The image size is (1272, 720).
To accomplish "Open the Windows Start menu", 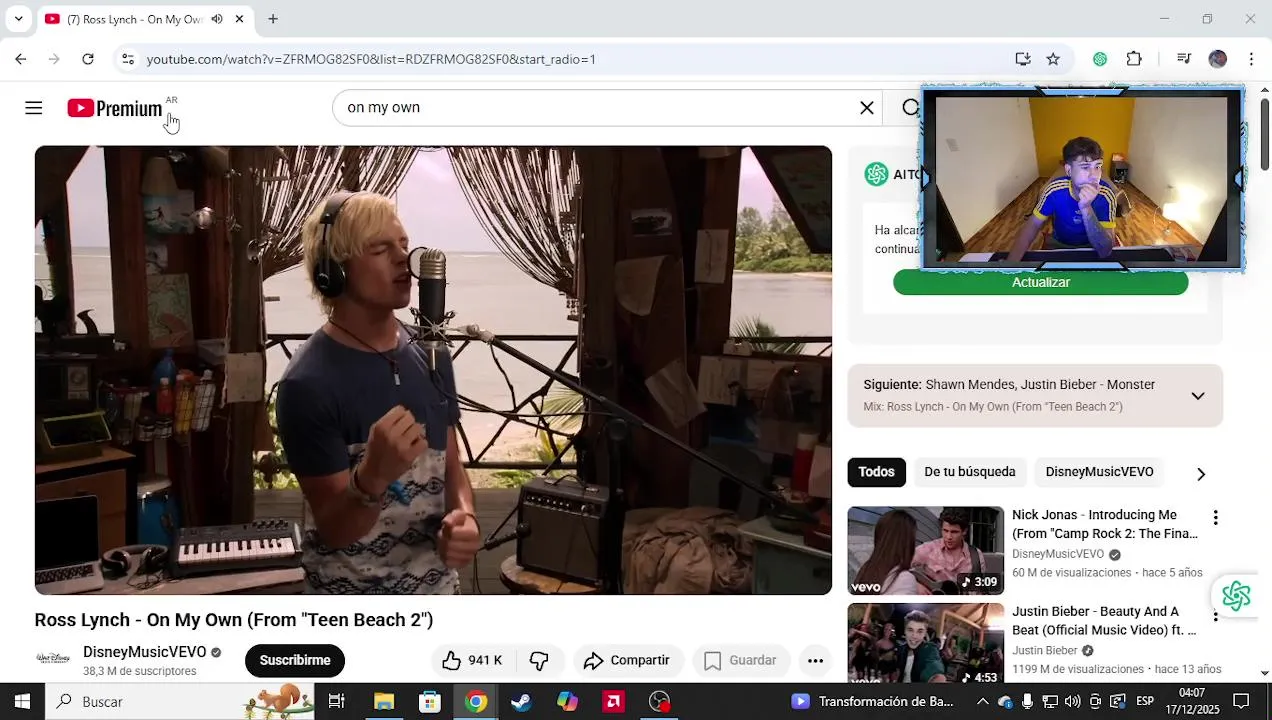I will point(22,701).
